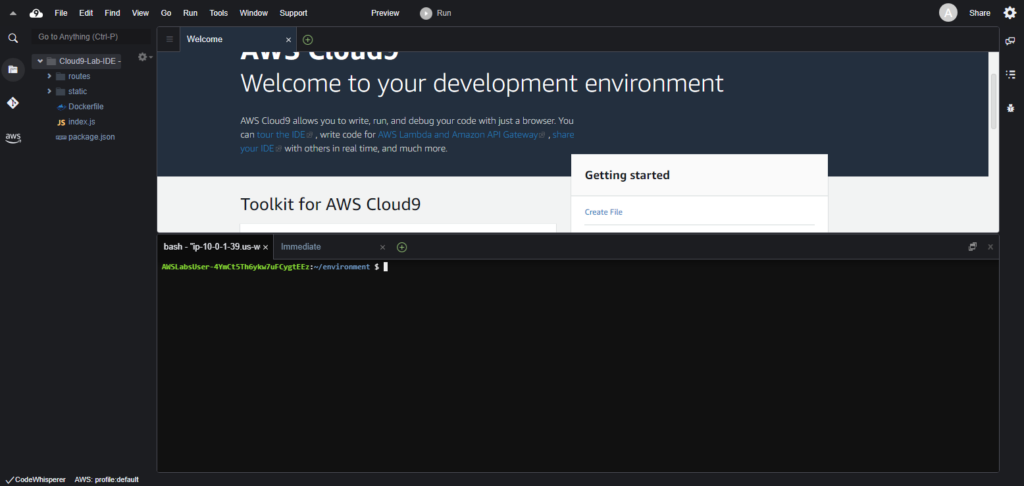The image size is (1024, 486).
Task: Collapse the menu bar arrow icon
Action: [x=13, y=13]
